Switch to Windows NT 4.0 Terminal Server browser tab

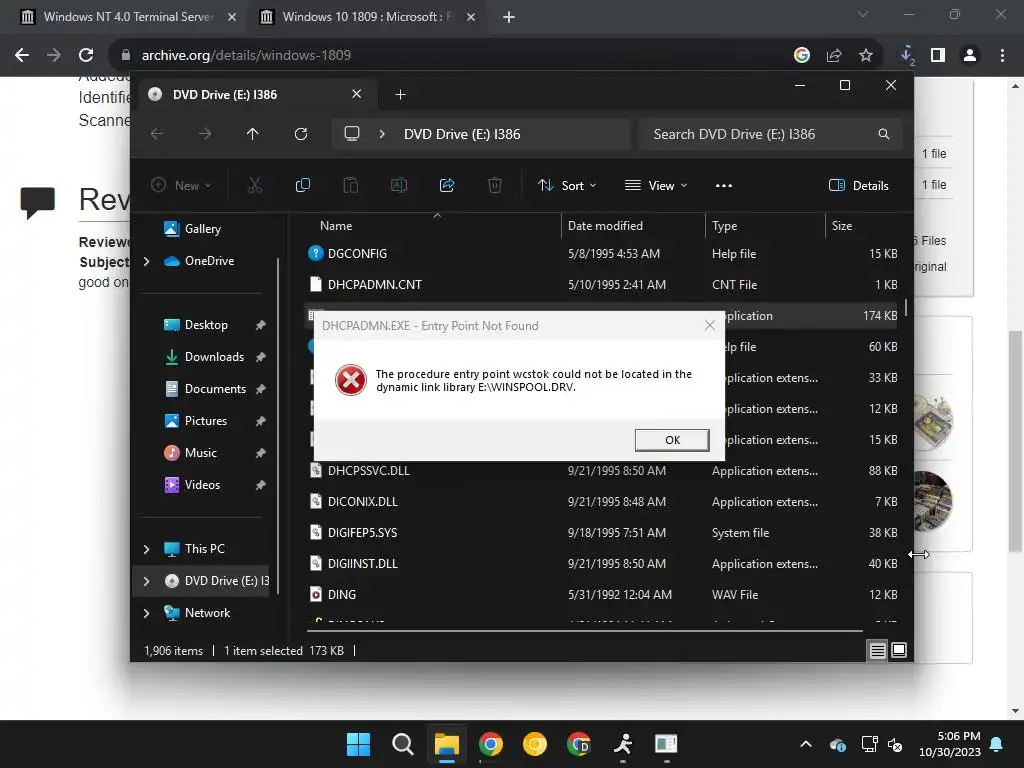[x=127, y=17]
